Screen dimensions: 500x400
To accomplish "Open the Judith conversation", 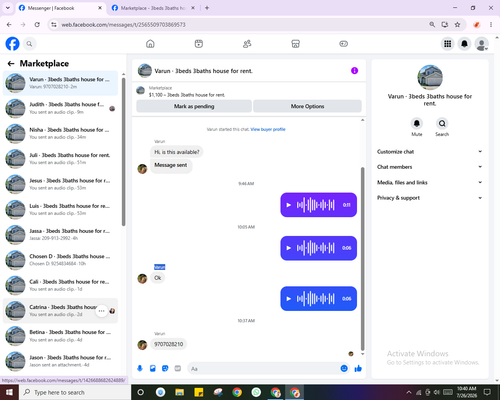I will 60,108.
